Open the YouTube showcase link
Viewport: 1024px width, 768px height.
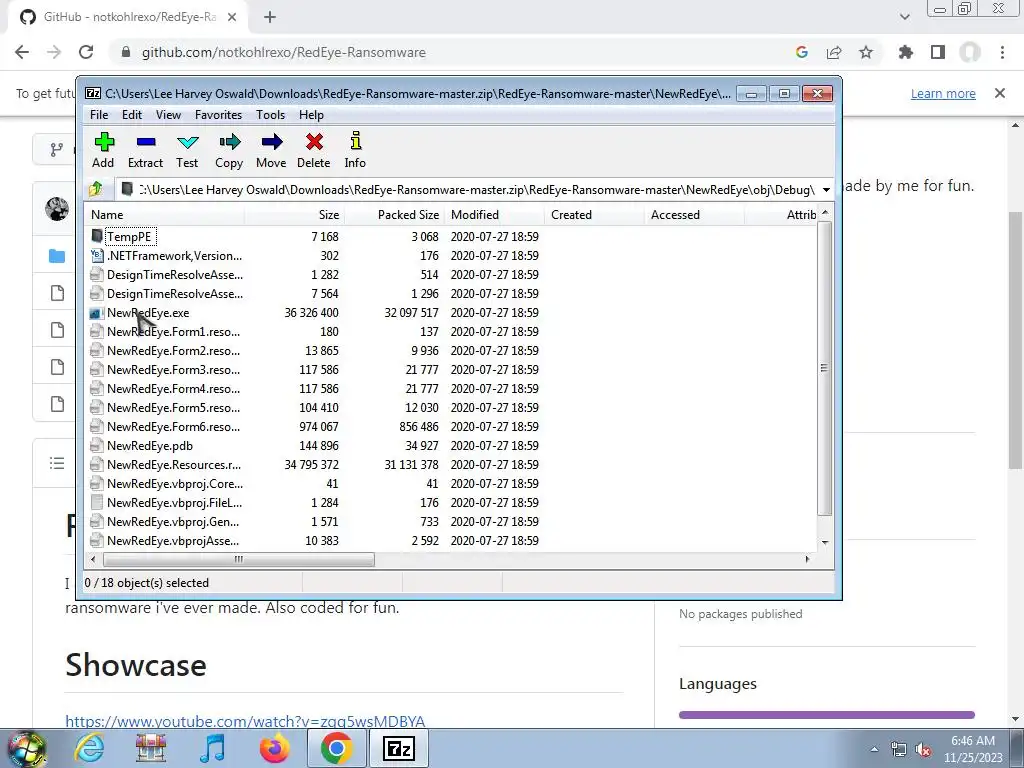(246, 721)
